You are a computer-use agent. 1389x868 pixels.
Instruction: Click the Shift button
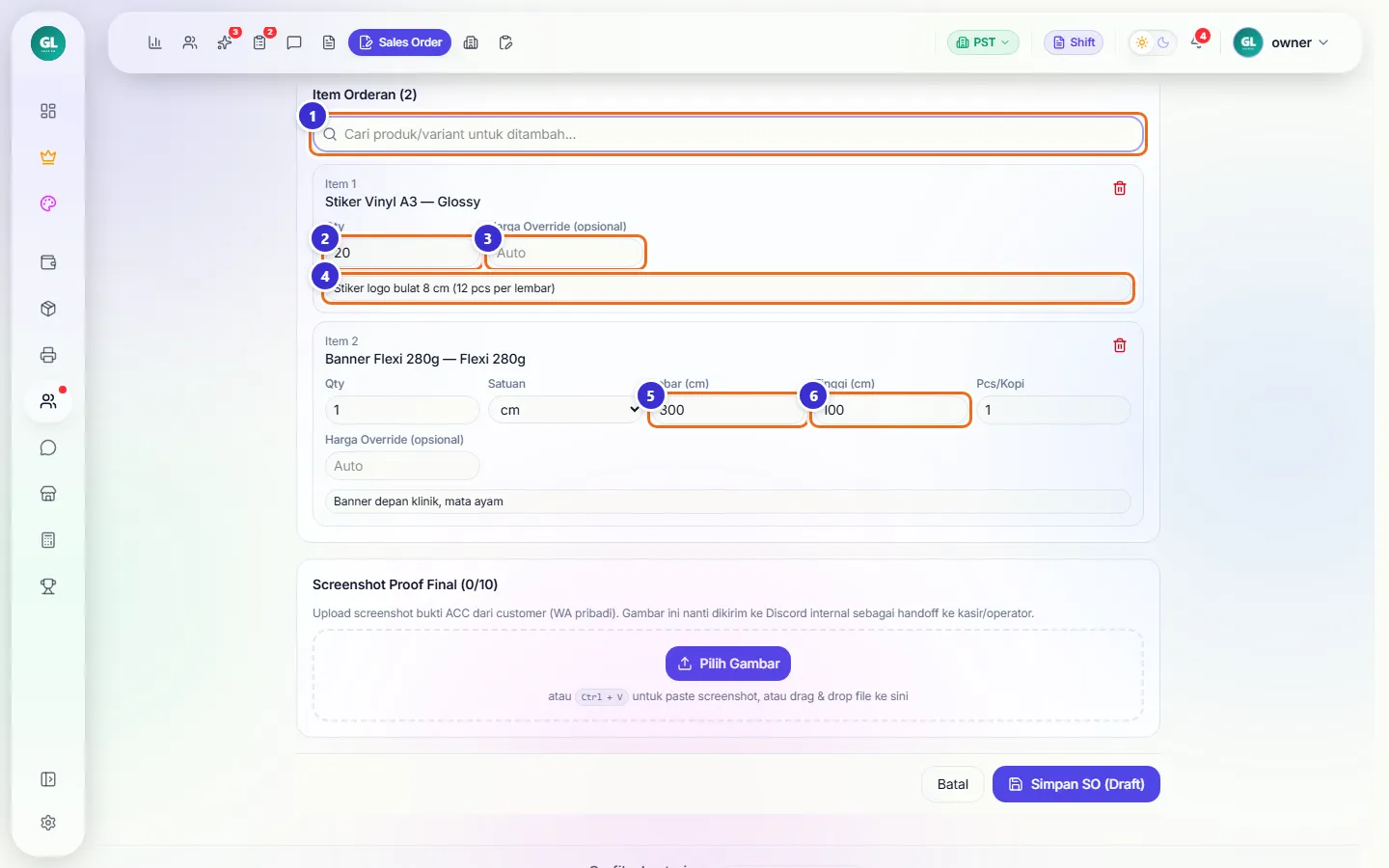click(x=1074, y=42)
